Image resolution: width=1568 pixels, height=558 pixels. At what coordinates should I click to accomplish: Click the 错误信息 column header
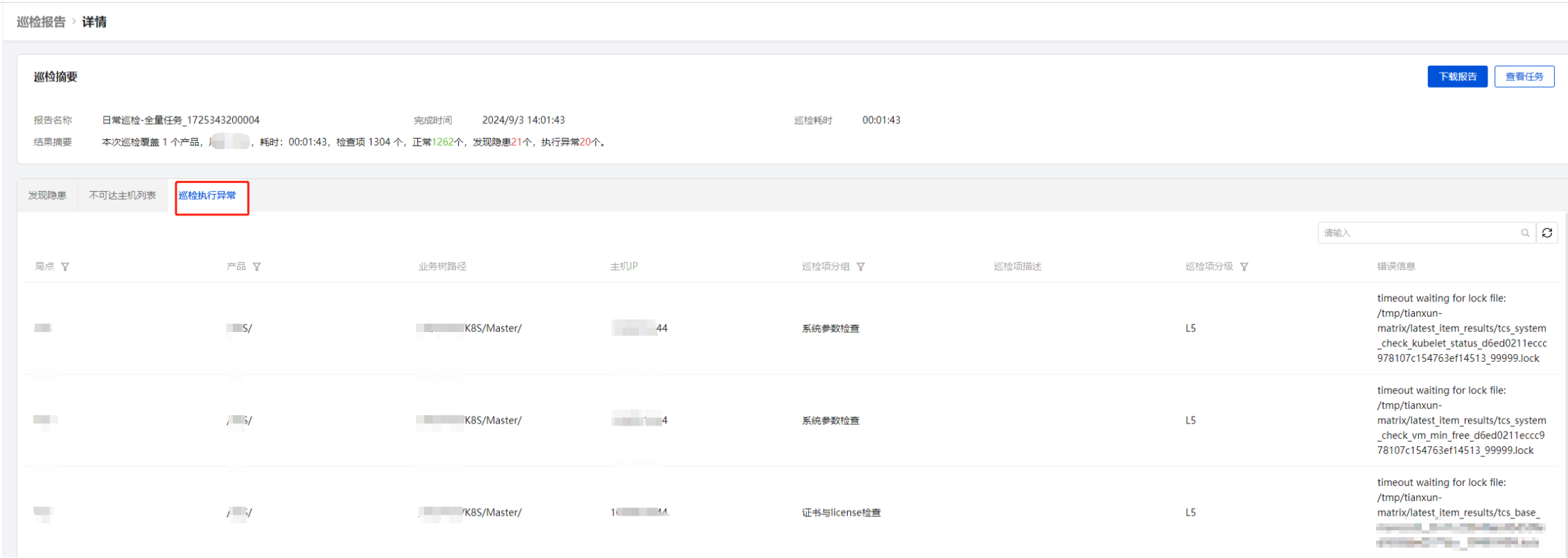click(1395, 266)
